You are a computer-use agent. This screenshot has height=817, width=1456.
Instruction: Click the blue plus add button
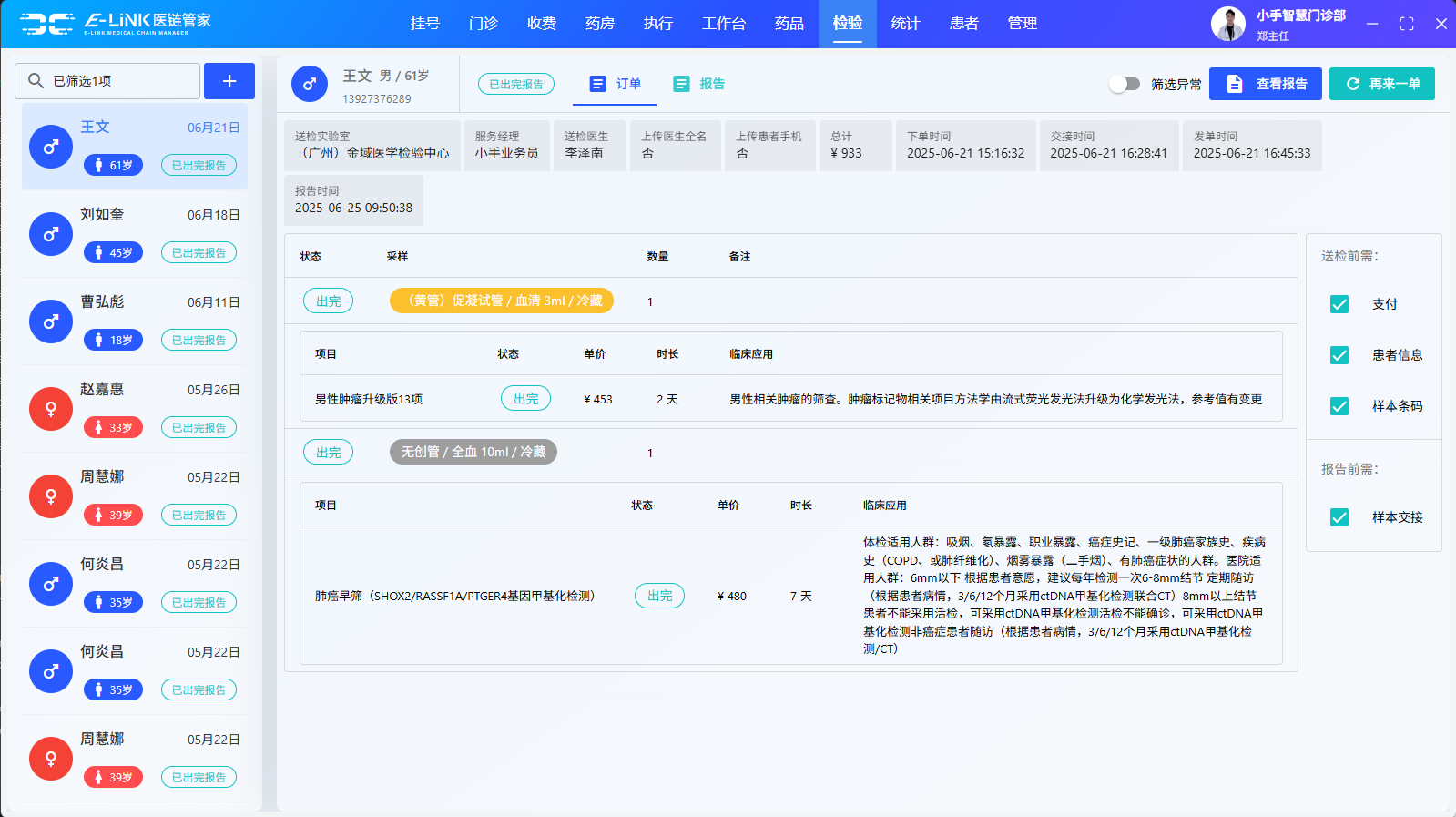tap(229, 81)
